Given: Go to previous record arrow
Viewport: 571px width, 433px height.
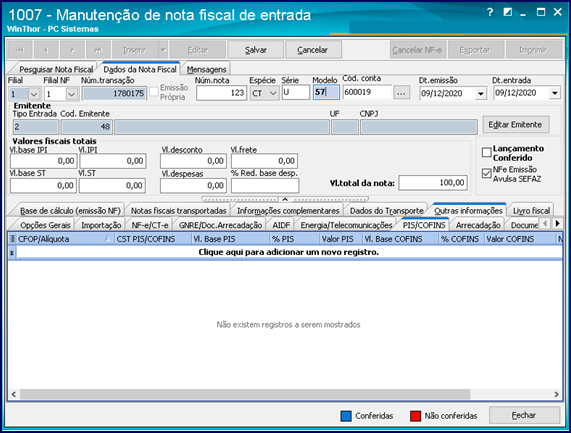Looking at the screenshot, I should pyautogui.click(x=46, y=50).
